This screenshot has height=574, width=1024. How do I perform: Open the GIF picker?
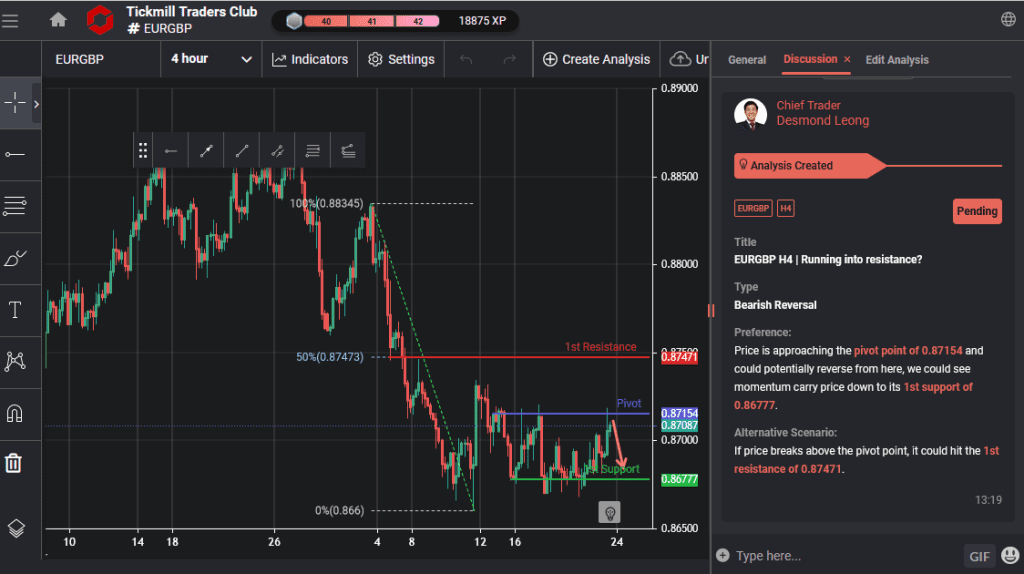[x=979, y=556]
